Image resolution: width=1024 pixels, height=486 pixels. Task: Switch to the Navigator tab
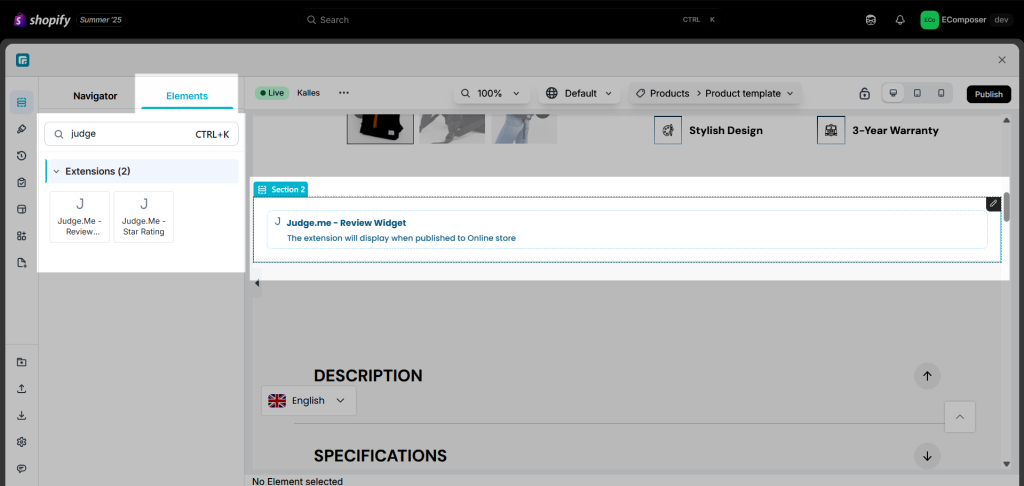pos(95,95)
